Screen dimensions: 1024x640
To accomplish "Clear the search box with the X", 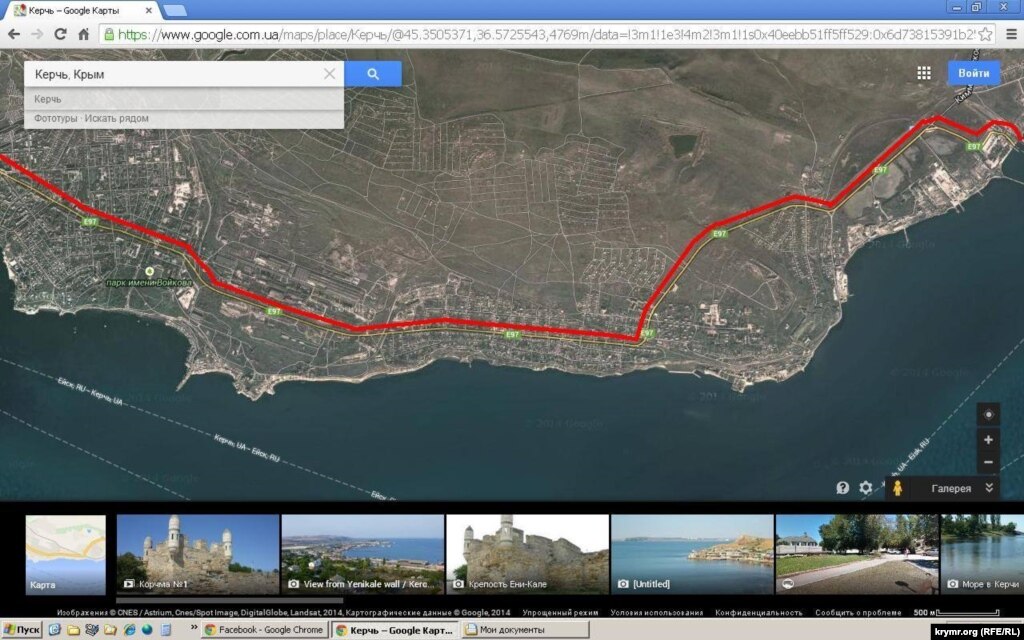I will click(330, 74).
